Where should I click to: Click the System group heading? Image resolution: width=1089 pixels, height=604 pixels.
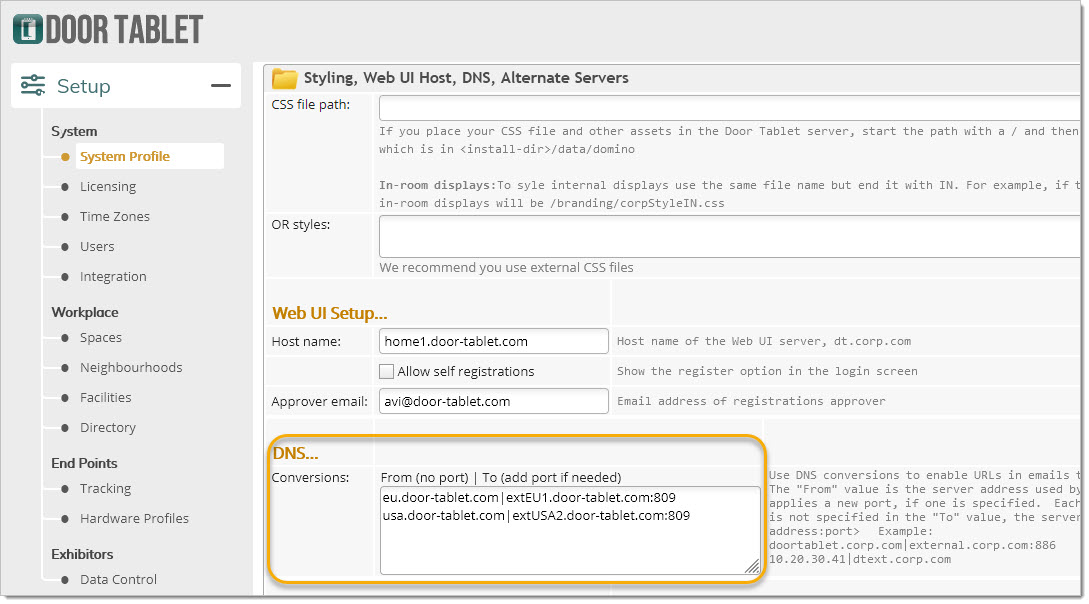(x=74, y=131)
